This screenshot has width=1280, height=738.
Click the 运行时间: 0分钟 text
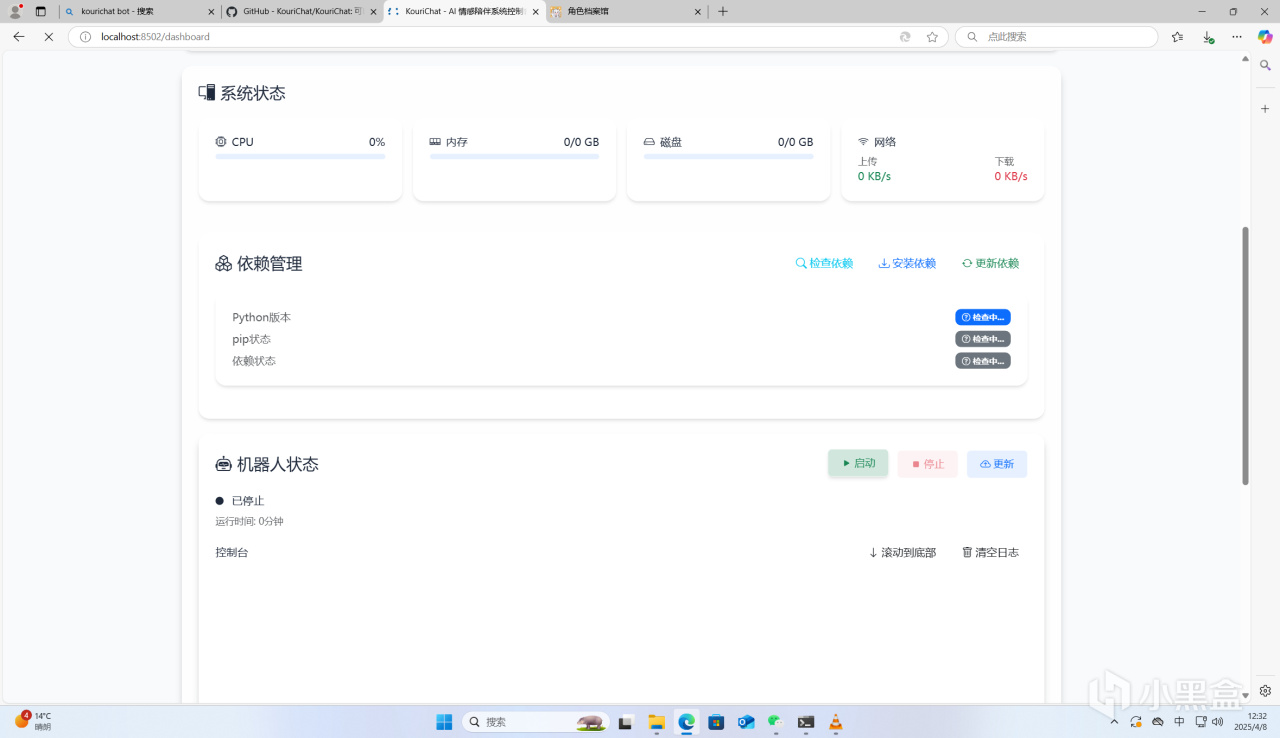click(x=249, y=521)
